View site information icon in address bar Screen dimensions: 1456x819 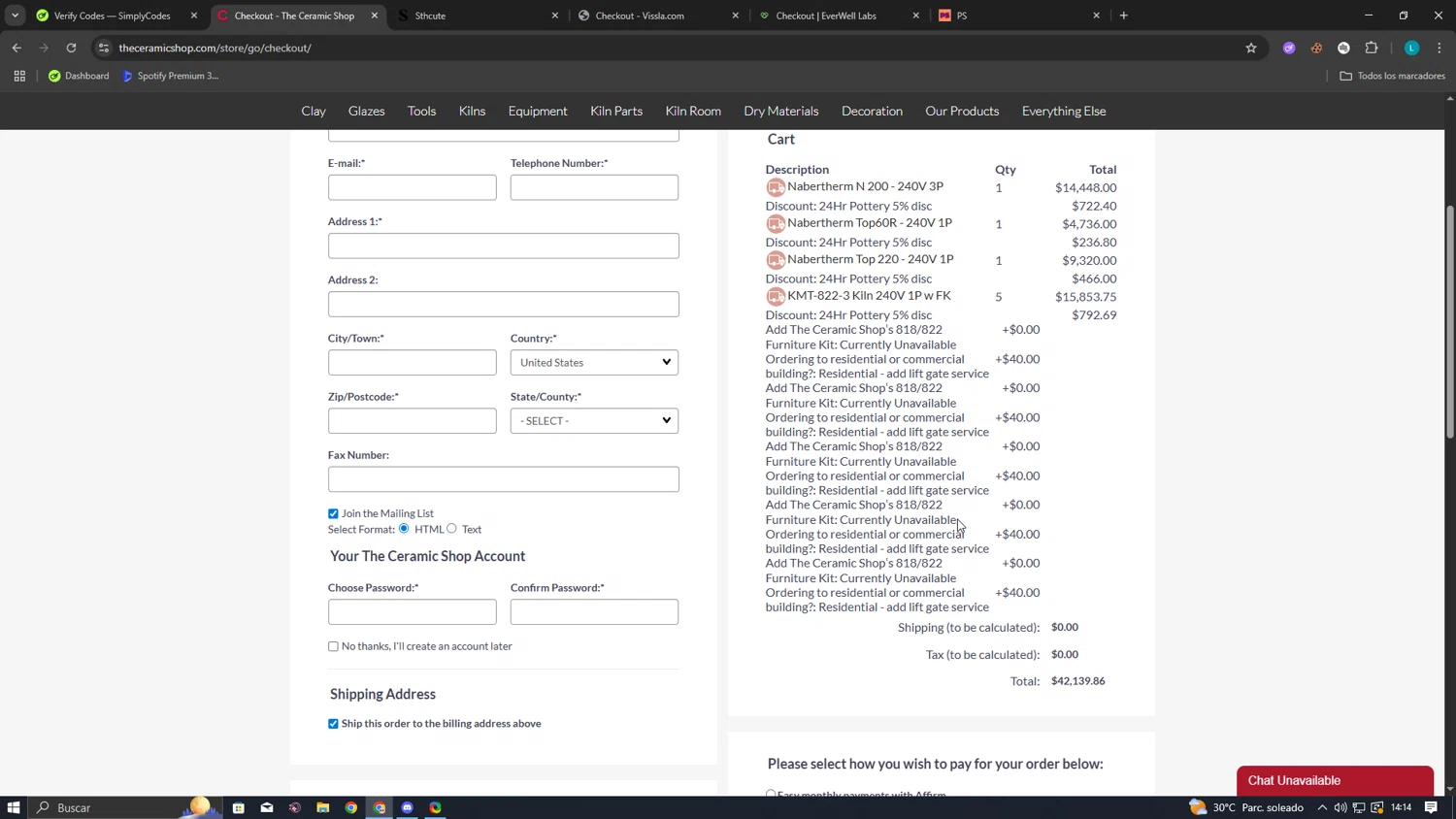(x=104, y=48)
